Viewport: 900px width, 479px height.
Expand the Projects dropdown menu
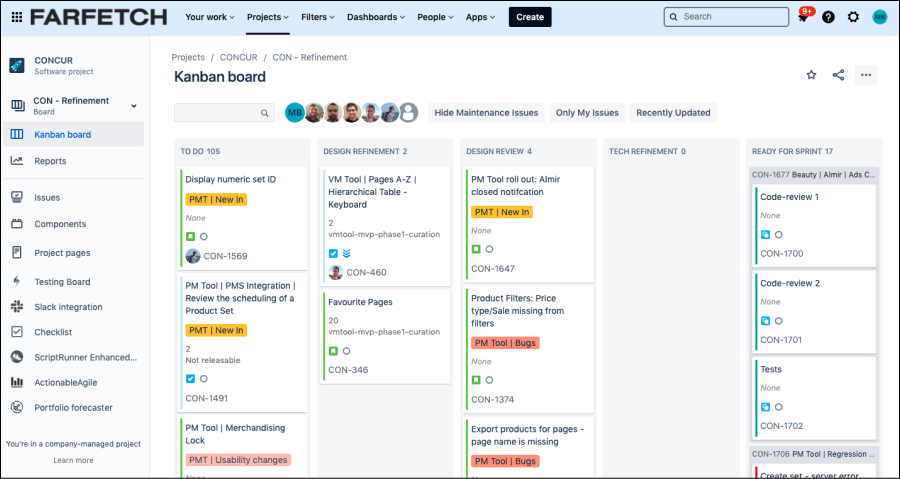click(268, 17)
